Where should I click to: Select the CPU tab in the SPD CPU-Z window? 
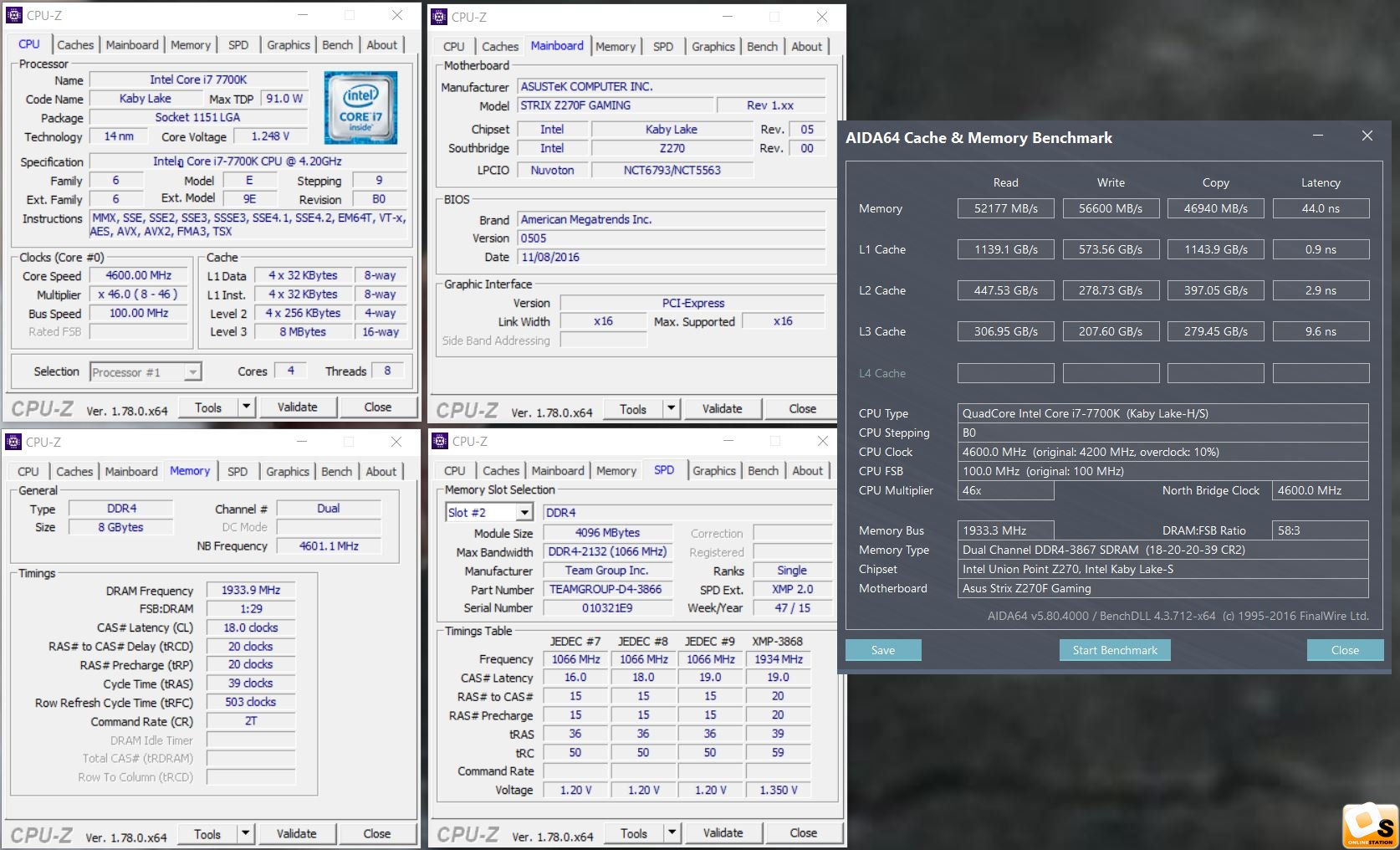tap(455, 471)
